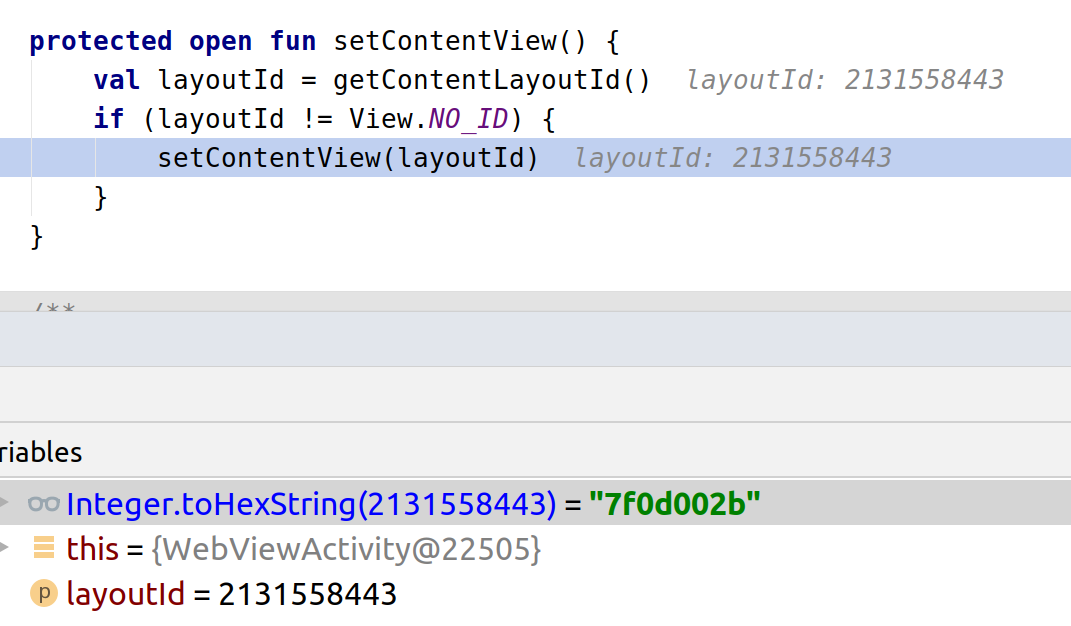Open the Variables panel tab
The width and height of the screenshot is (1071, 626).
pyautogui.click(x=41, y=452)
